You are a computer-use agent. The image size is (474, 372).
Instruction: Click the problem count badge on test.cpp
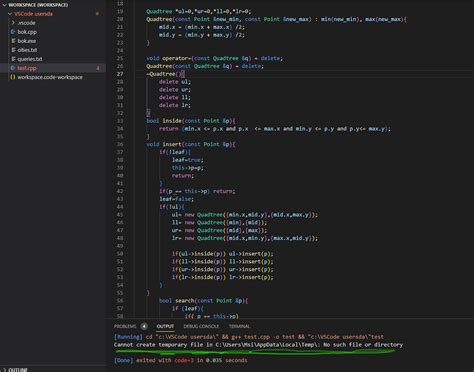pyautogui.click(x=98, y=68)
